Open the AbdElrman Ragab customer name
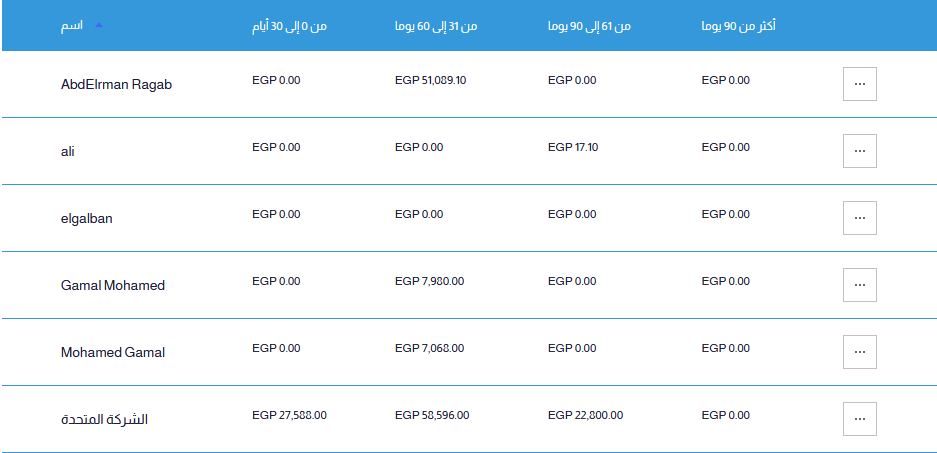Image resolution: width=937 pixels, height=453 pixels. pyautogui.click(x=117, y=85)
